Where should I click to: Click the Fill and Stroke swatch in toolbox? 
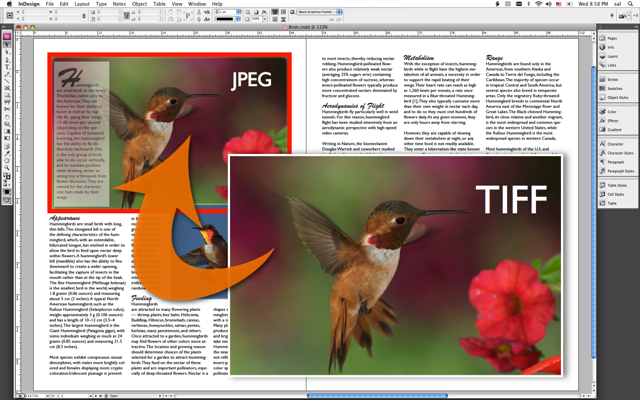[x=7, y=177]
